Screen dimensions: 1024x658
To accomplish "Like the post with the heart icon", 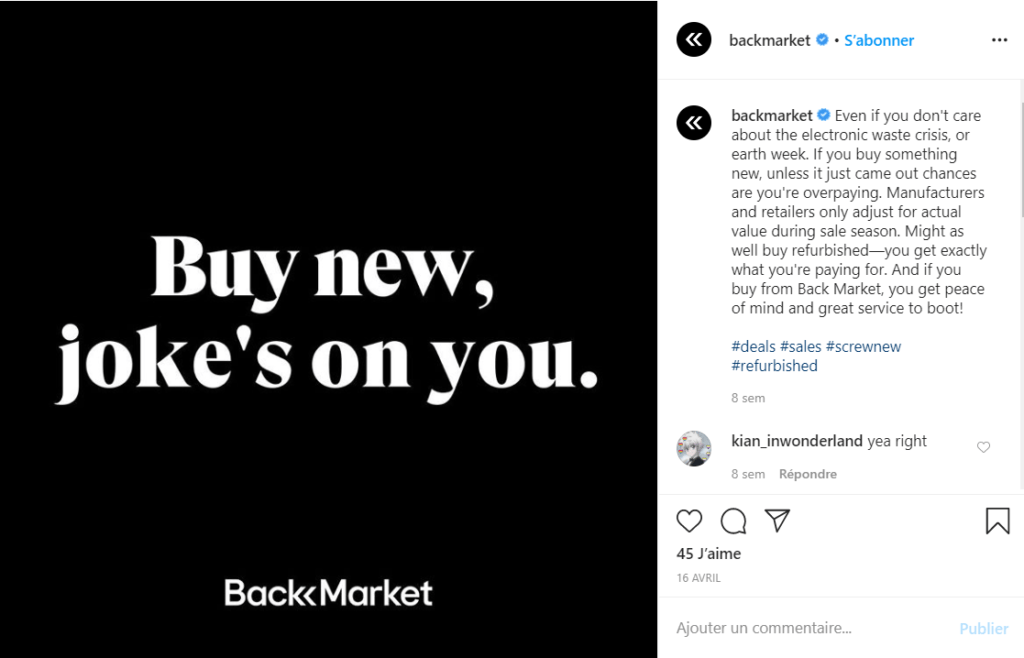I will [689, 521].
